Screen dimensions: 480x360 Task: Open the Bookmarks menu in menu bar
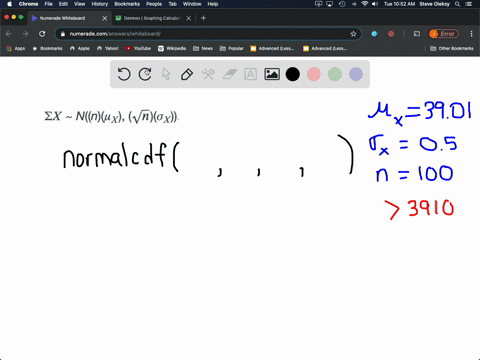pos(127,4)
